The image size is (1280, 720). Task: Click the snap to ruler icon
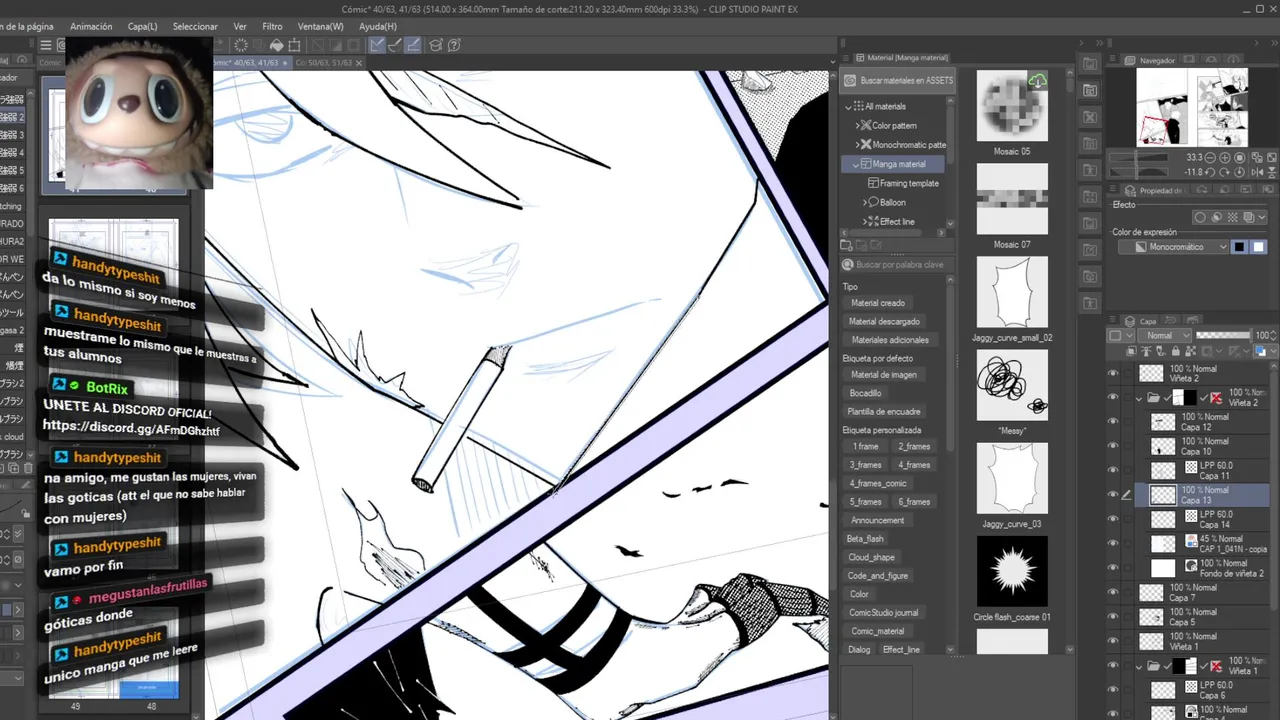click(377, 45)
